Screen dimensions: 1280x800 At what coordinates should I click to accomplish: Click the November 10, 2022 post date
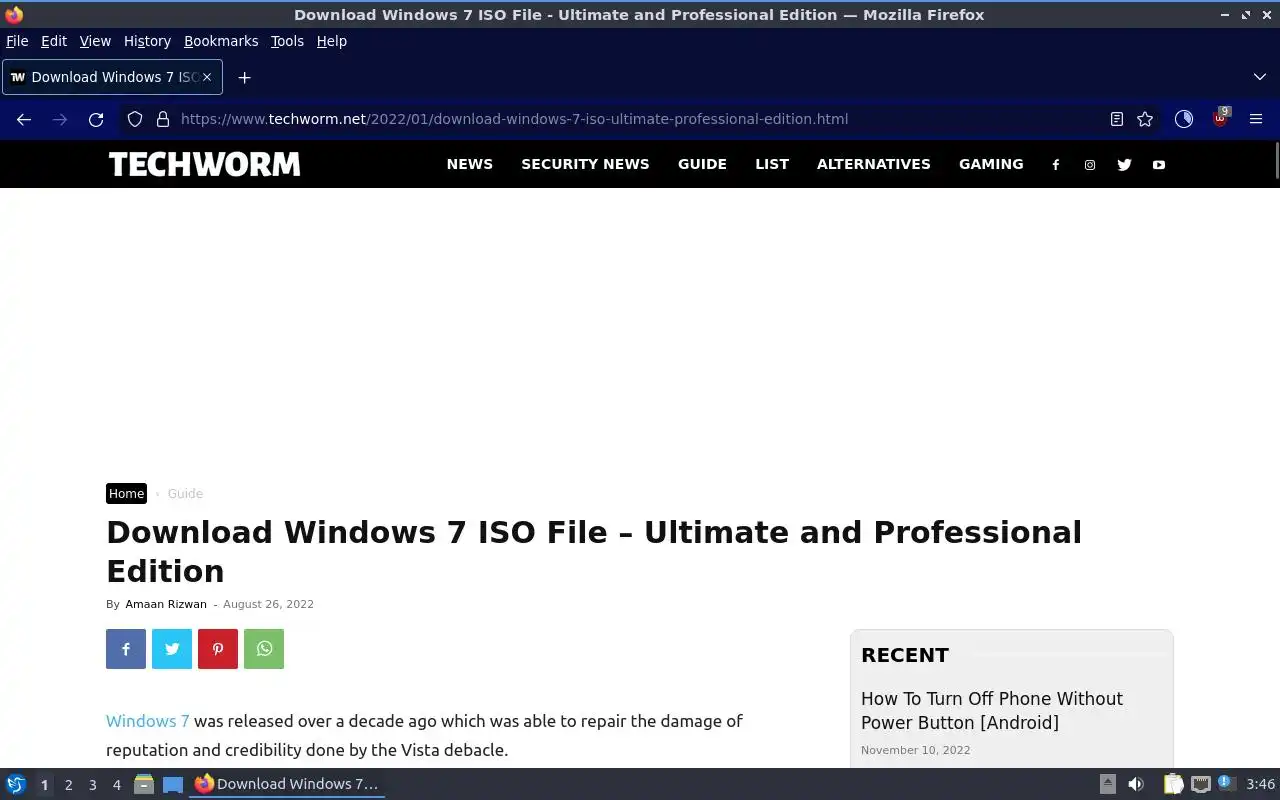pyautogui.click(x=915, y=750)
